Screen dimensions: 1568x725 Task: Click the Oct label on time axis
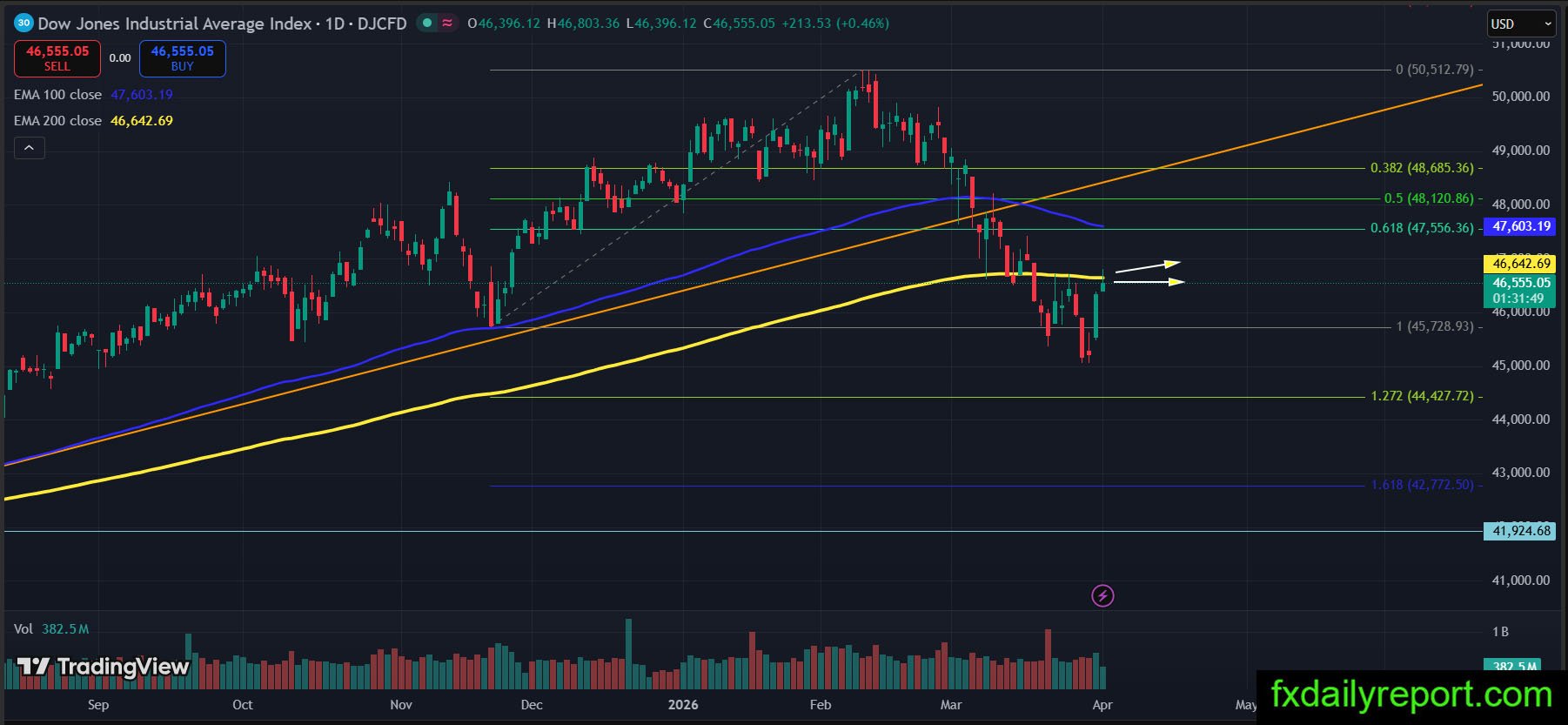(x=243, y=705)
